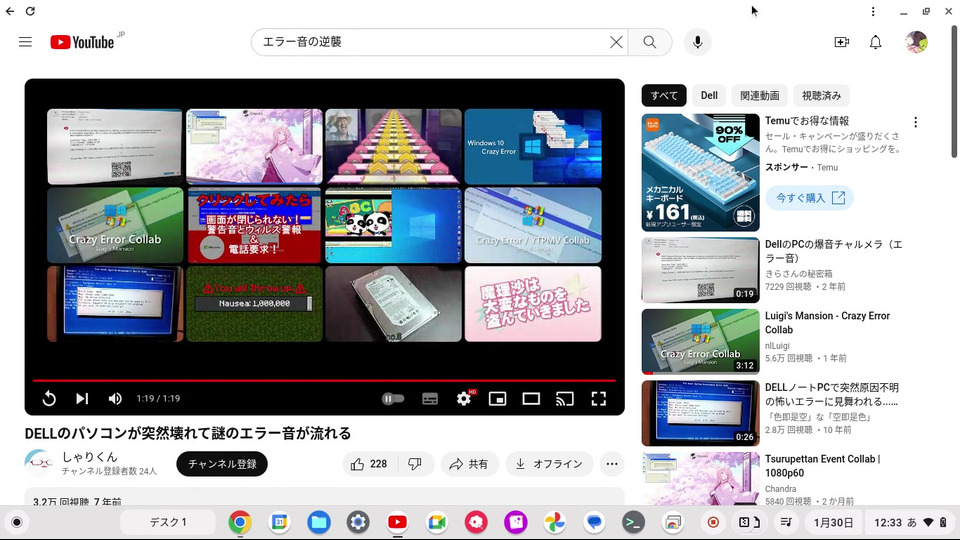Image resolution: width=960 pixels, height=540 pixels.
Task: Open the account avatar menu
Action: coord(916,42)
